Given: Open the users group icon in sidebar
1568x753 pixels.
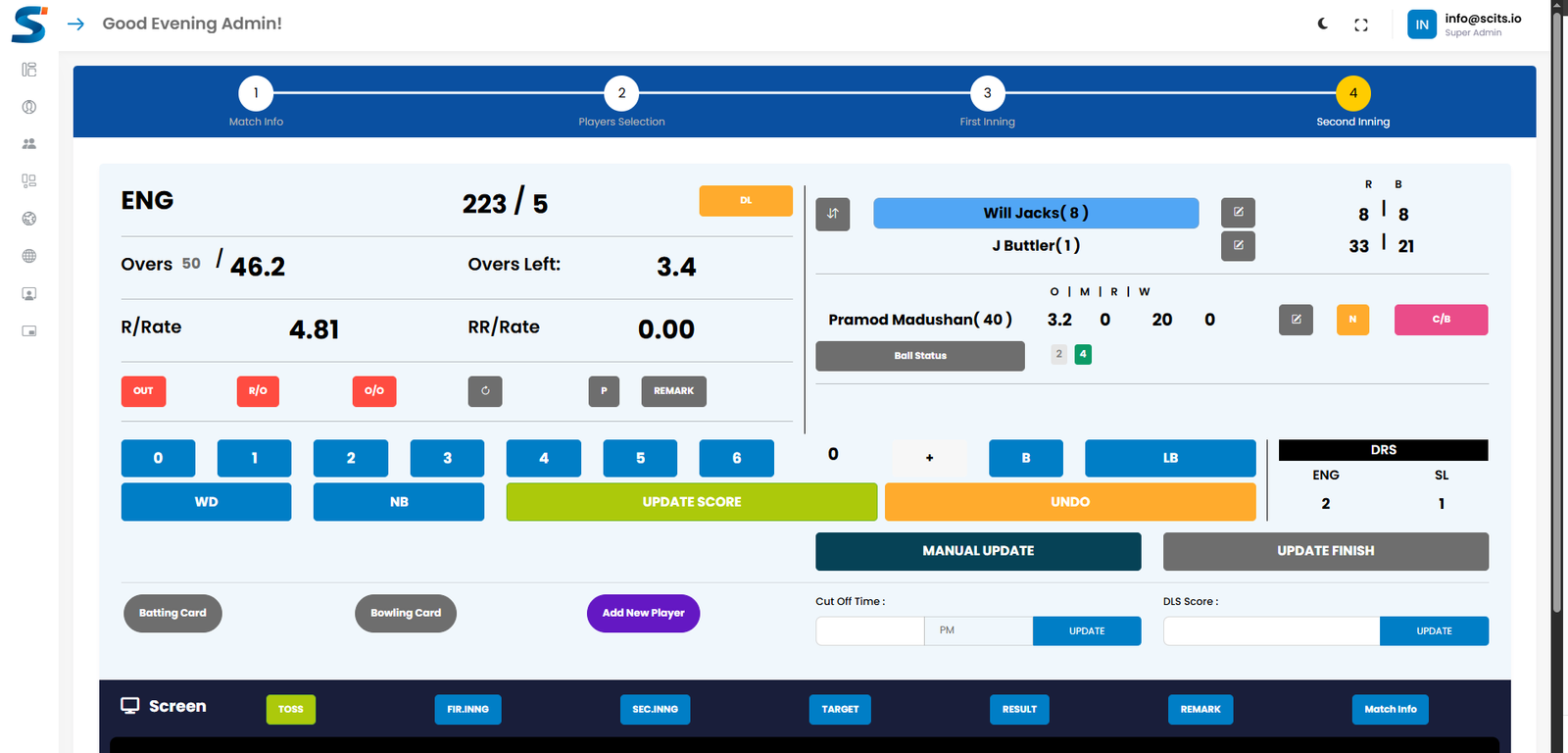Looking at the screenshot, I should 29,144.
